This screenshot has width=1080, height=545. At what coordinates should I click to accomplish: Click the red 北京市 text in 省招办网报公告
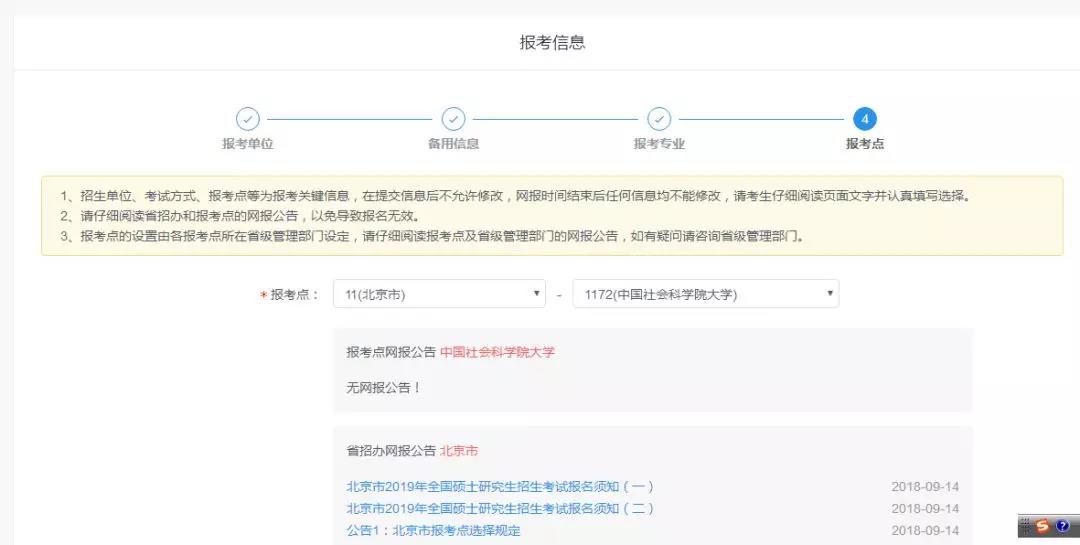(x=459, y=451)
